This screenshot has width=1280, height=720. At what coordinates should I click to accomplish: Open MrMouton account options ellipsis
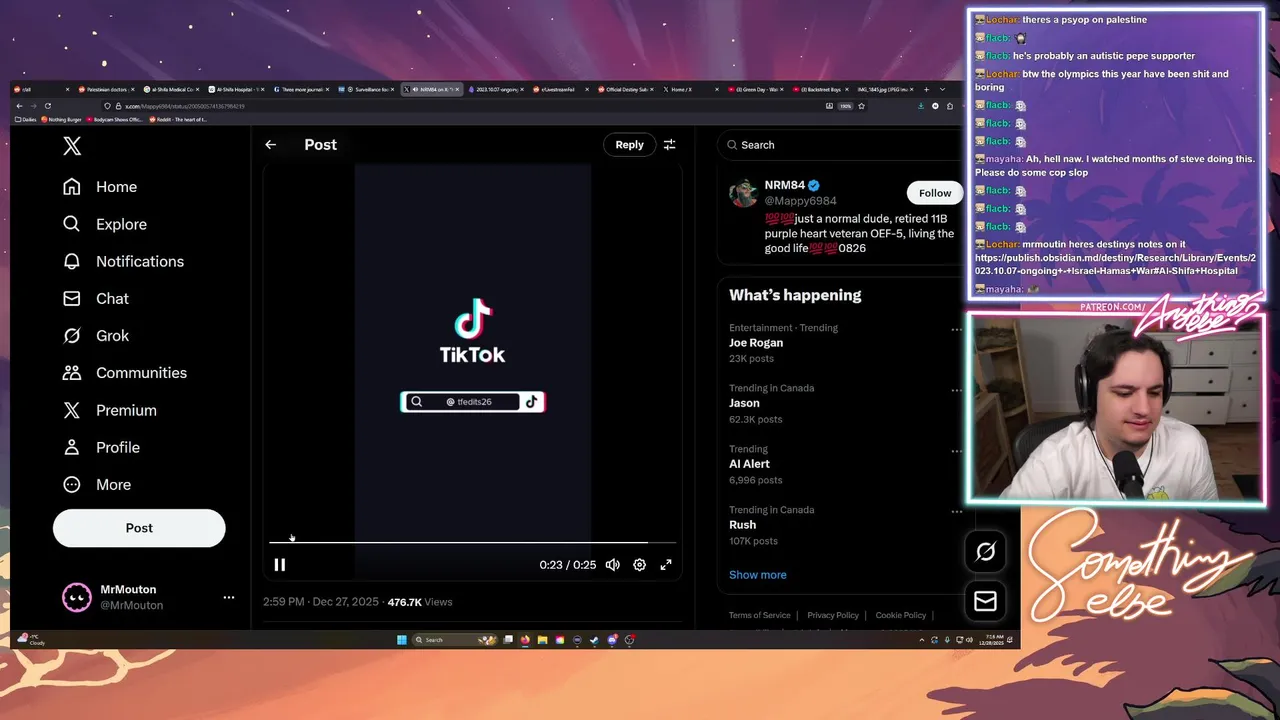(229, 597)
